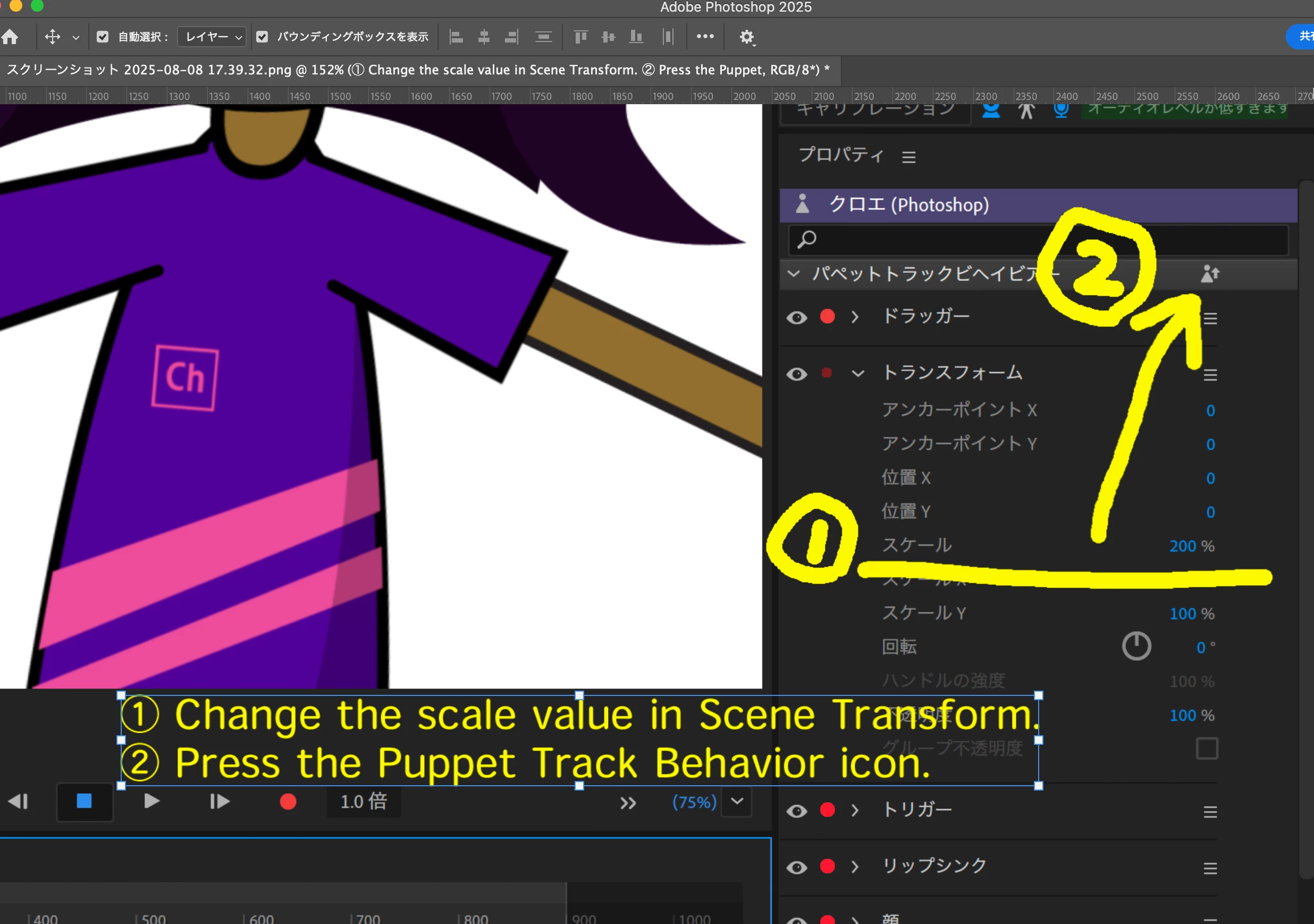Click top-center transform handle of text box
This screenshot has width=1314, height=924.
[579, 695]
